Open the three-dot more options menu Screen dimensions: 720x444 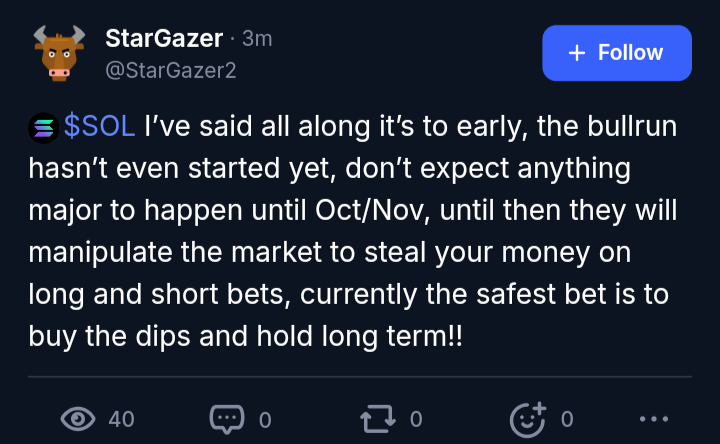(x=654, y=419)
